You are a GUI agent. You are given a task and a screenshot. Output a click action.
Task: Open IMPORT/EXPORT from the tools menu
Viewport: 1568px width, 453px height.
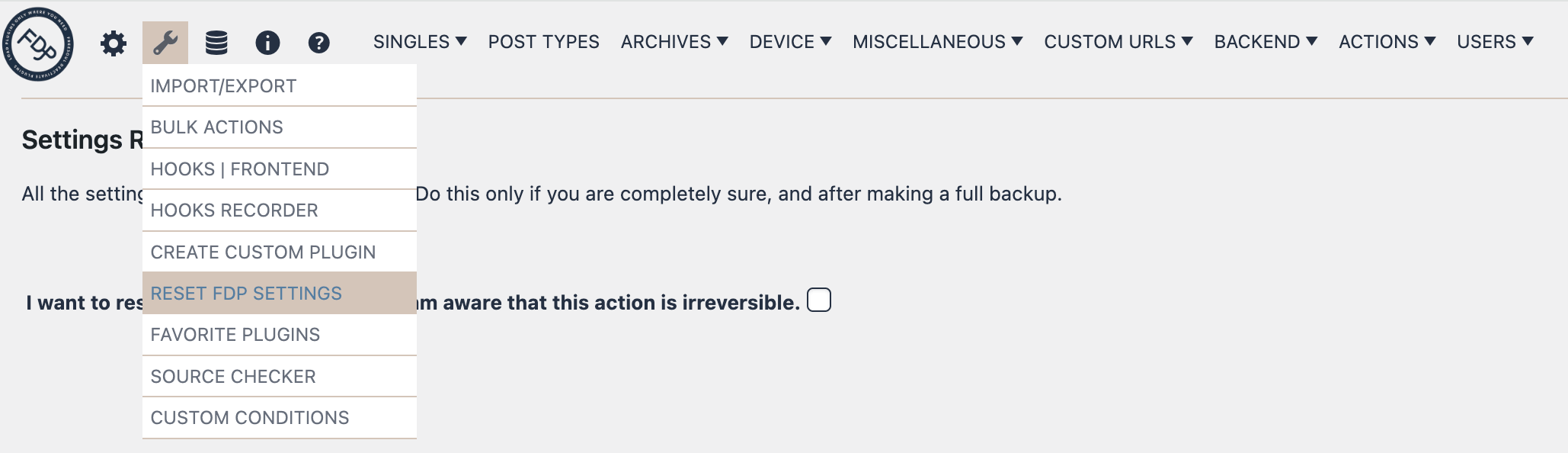224,85
